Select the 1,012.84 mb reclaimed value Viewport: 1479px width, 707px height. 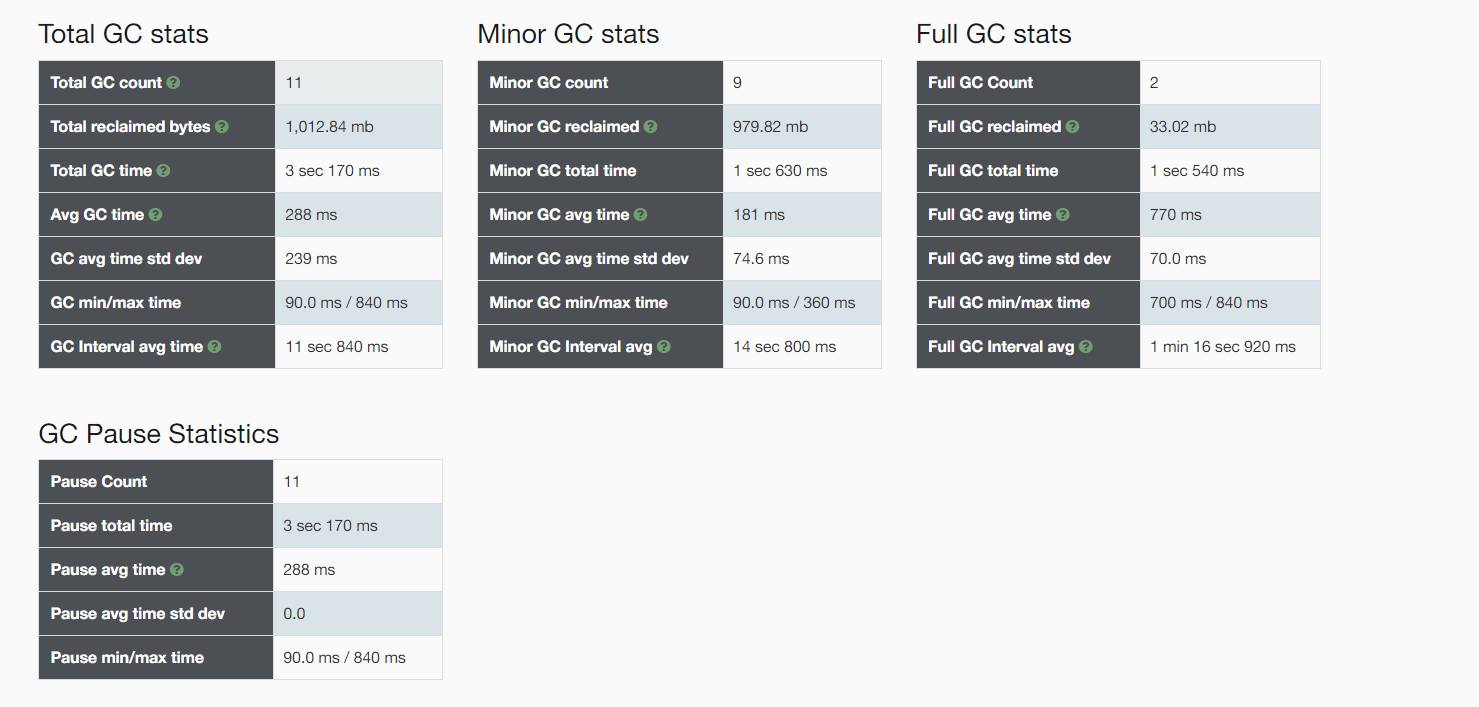pos(329,127)
